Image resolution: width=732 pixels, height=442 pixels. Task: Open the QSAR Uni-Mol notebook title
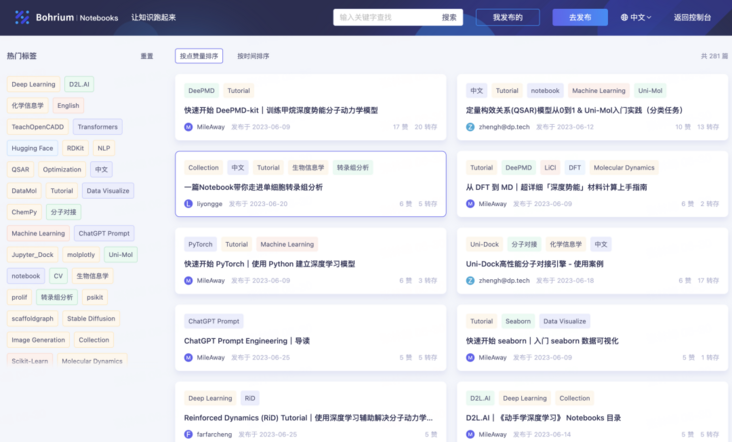coord(574,111)
